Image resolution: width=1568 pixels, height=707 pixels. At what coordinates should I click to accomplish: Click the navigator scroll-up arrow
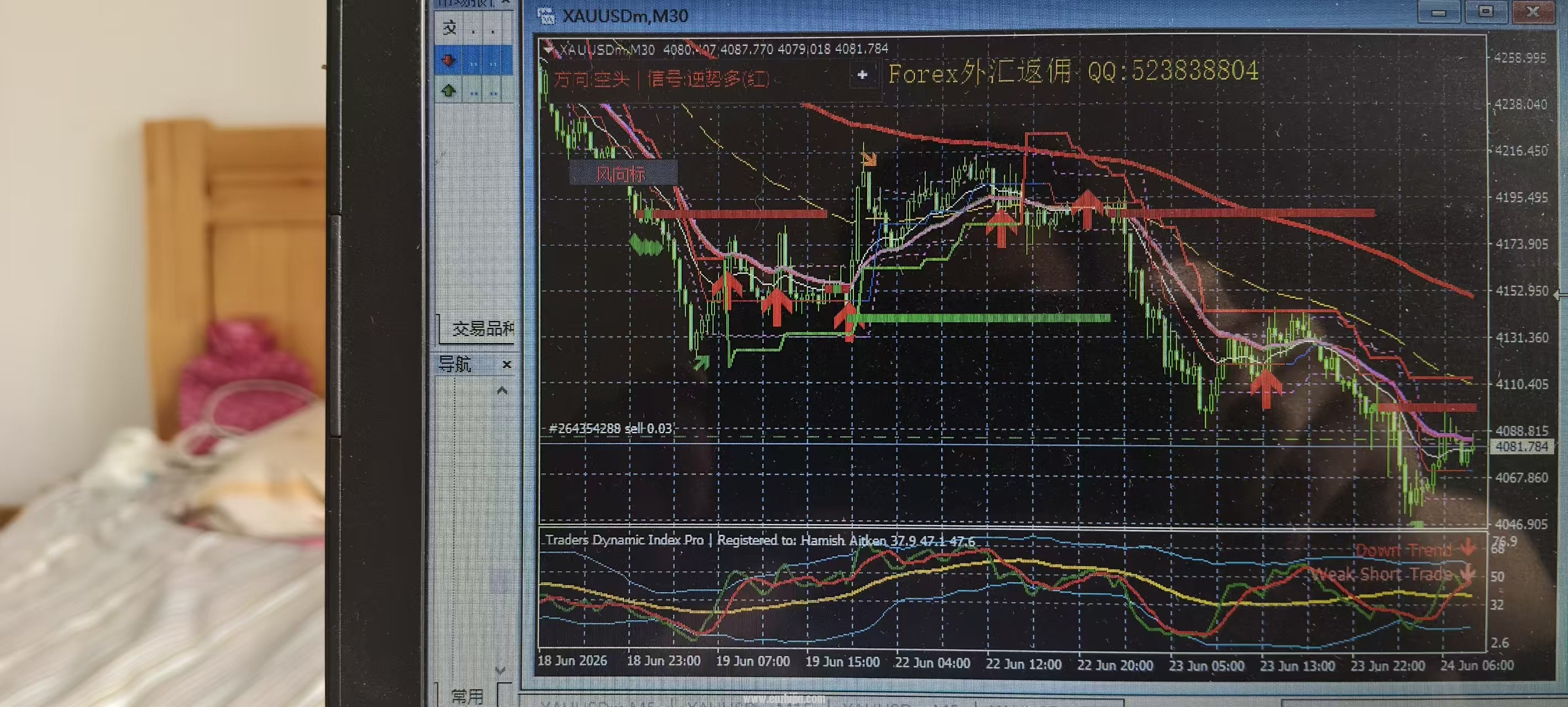tap(502, 391)
